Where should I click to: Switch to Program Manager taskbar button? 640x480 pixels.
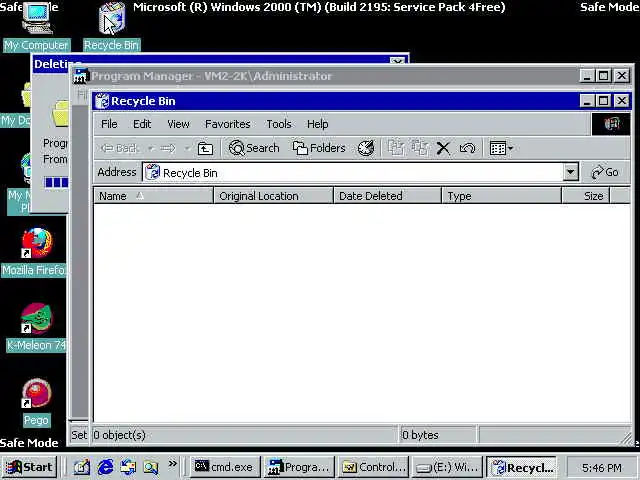(299, 467)
